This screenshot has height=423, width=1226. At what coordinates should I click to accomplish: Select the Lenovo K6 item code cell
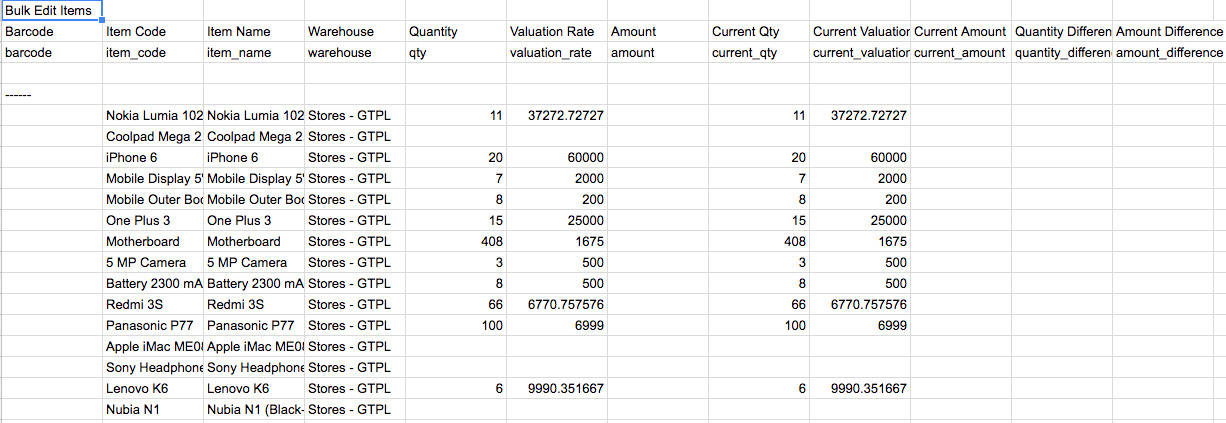(x=152, y=389)
